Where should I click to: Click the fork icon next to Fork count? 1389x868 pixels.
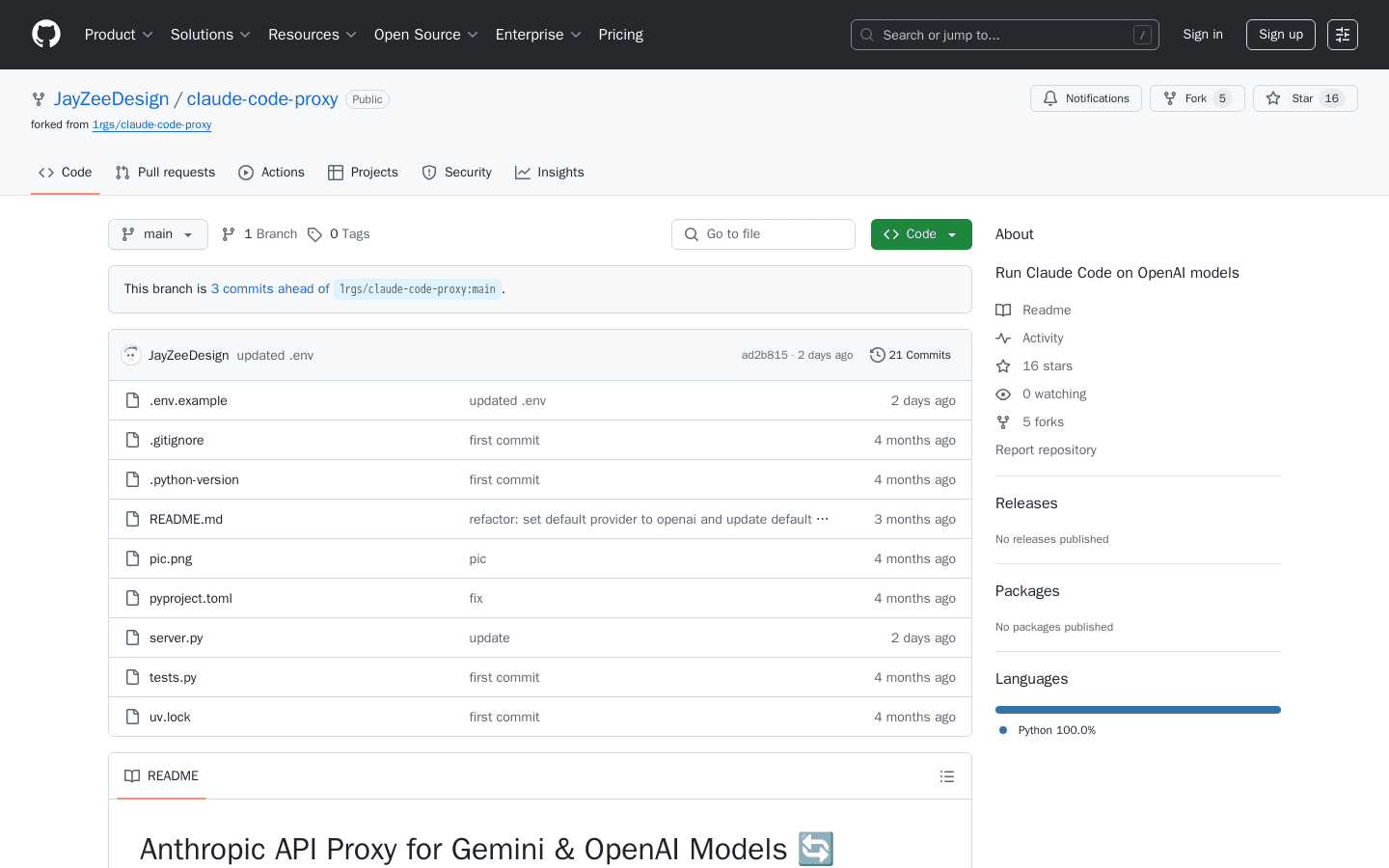click(x=1172, y=97)
